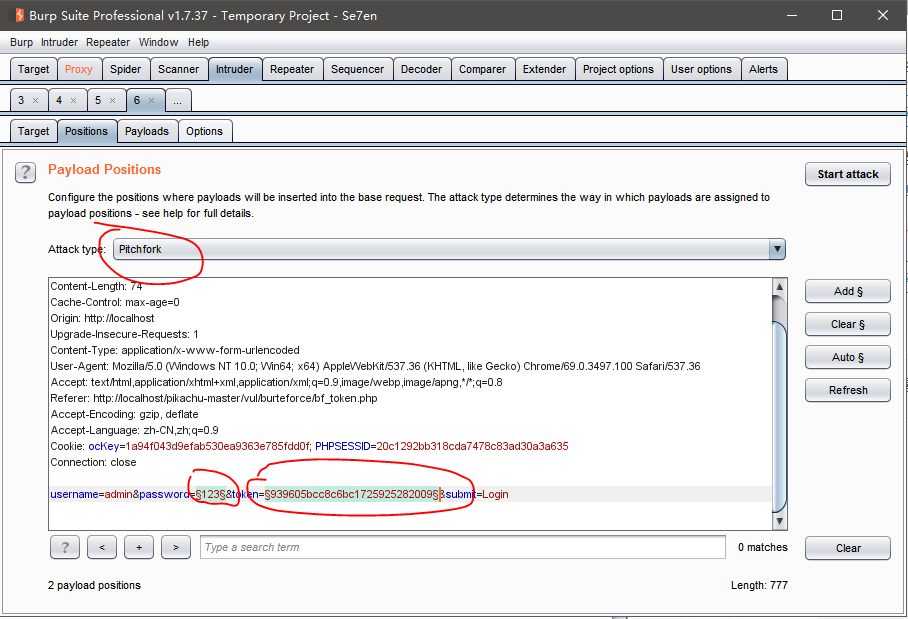The height and width of the screenshot is (619, 908).
Task: Open the Project options tab
Action: pos(618,69)
